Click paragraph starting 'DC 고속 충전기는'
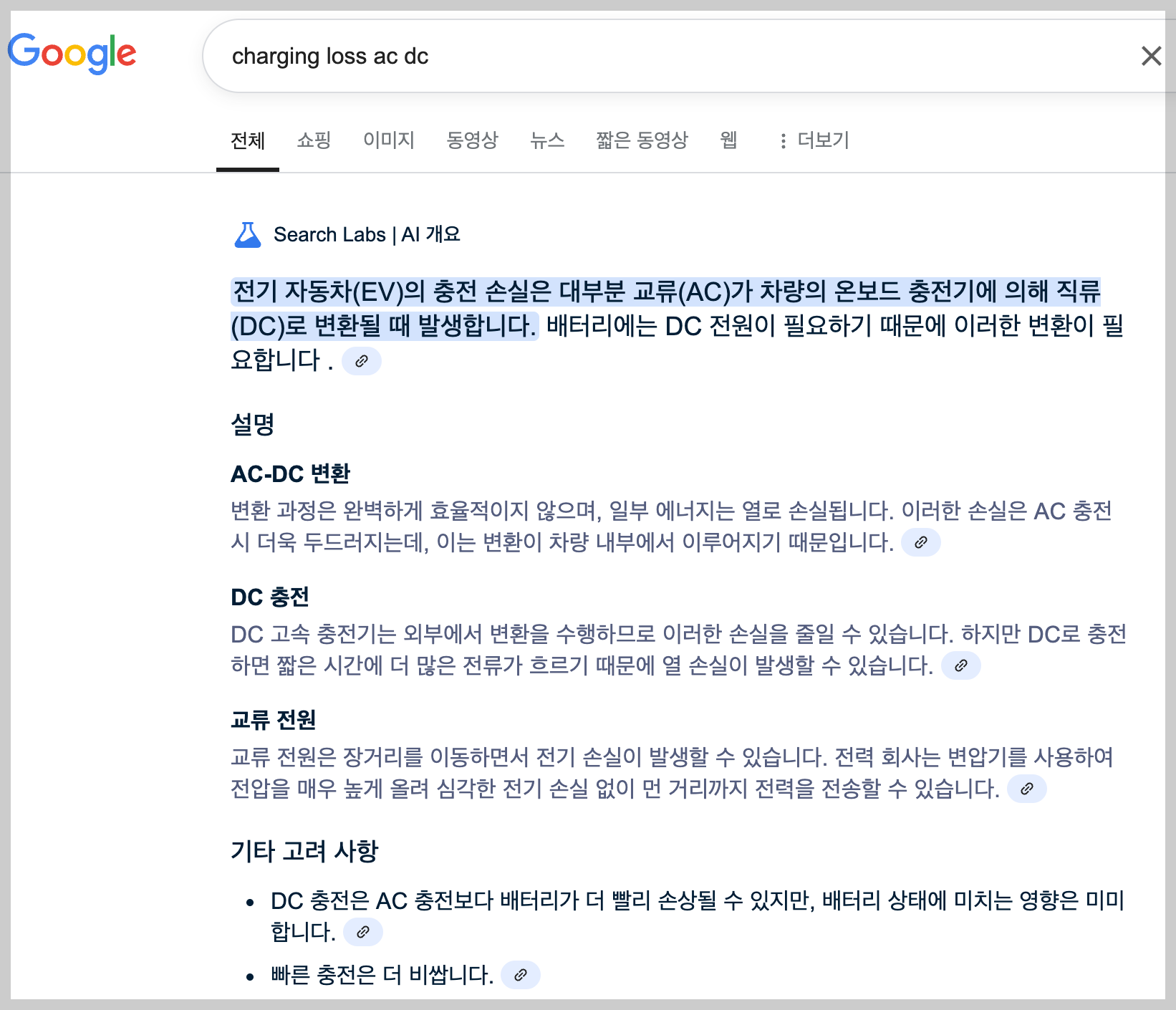The height and width of the screenshot is (1010, 1176). coord(678,650)
